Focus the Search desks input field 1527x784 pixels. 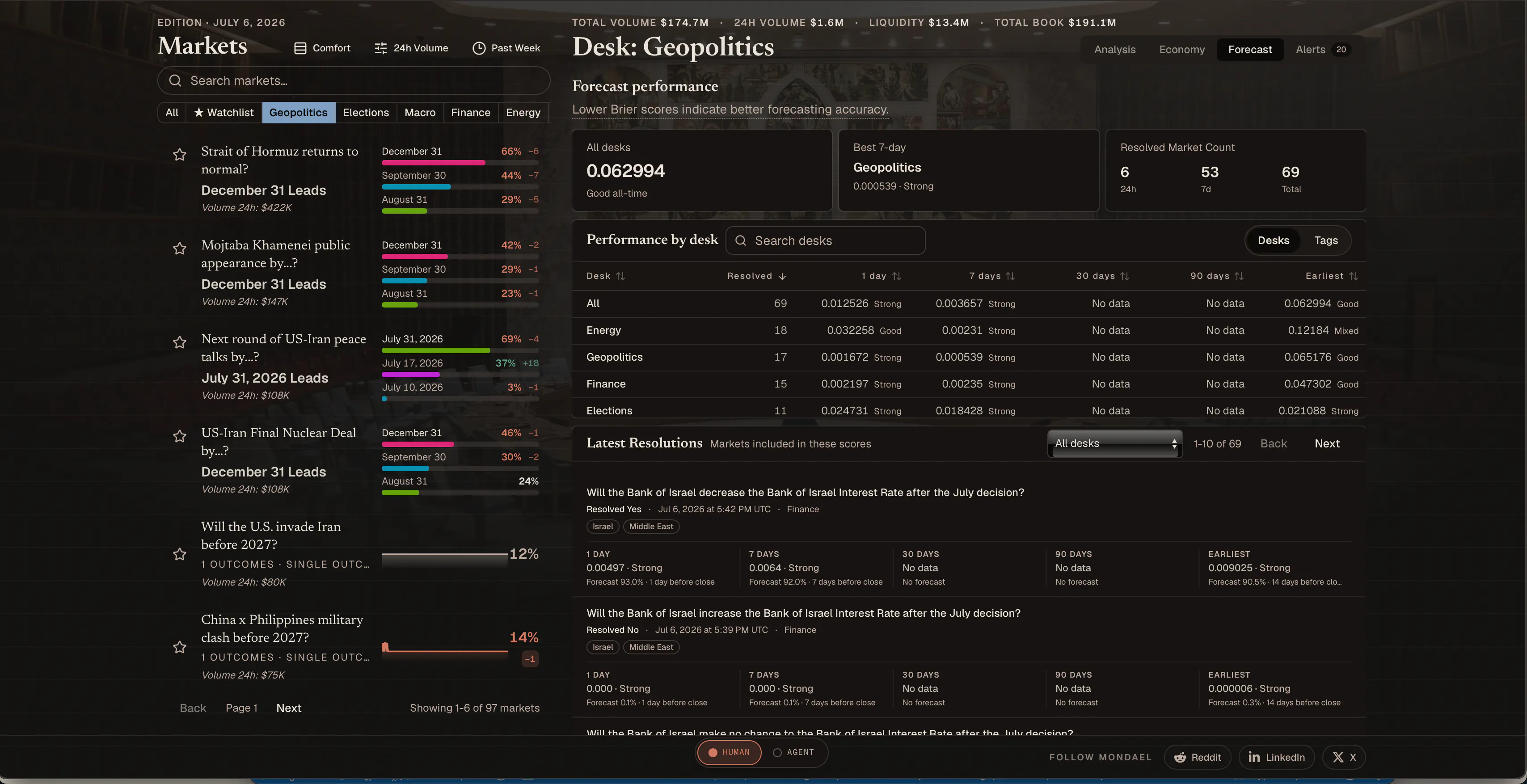pos(825,240)
